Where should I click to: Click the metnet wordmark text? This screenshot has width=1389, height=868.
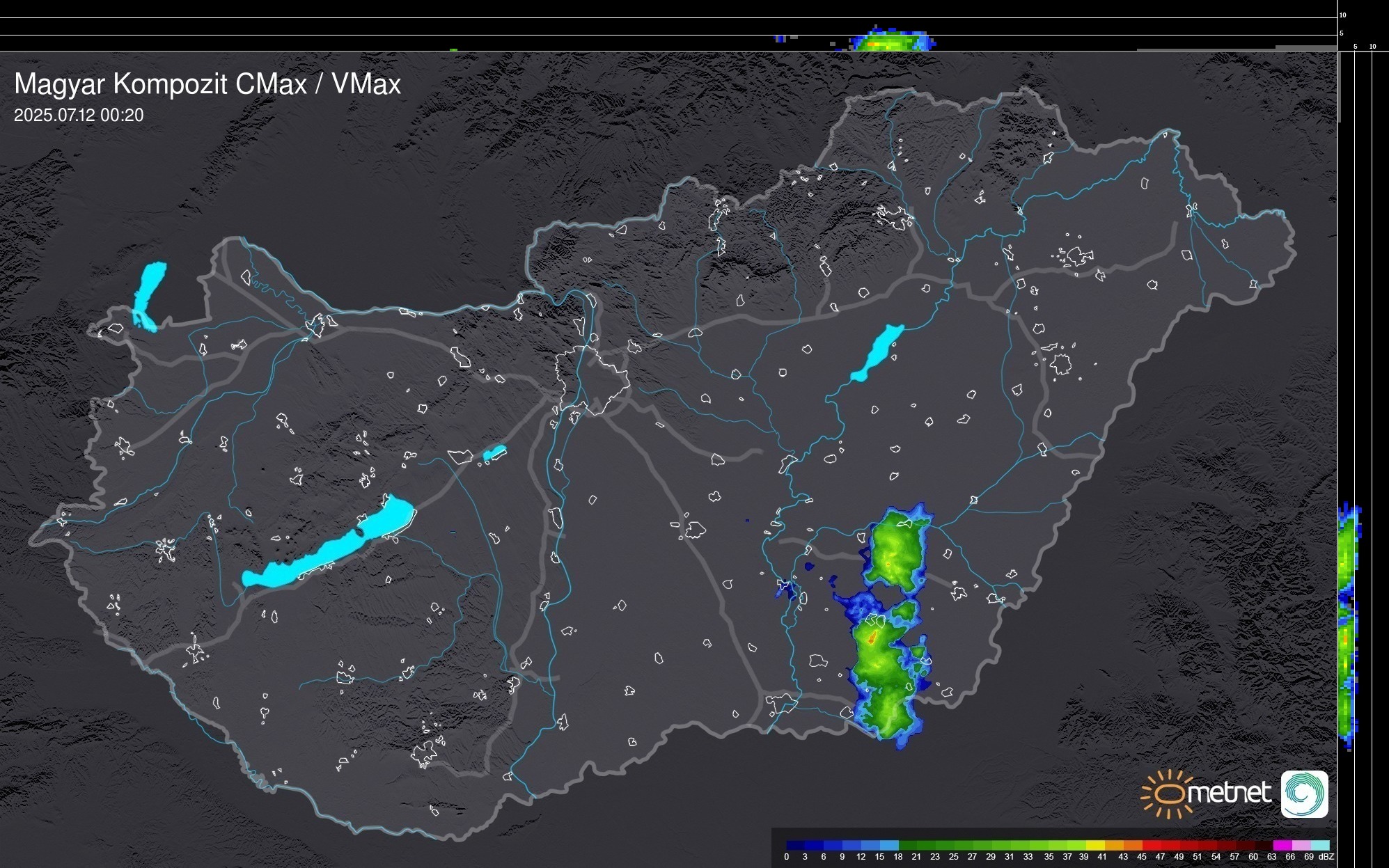tap(1229, 794)
